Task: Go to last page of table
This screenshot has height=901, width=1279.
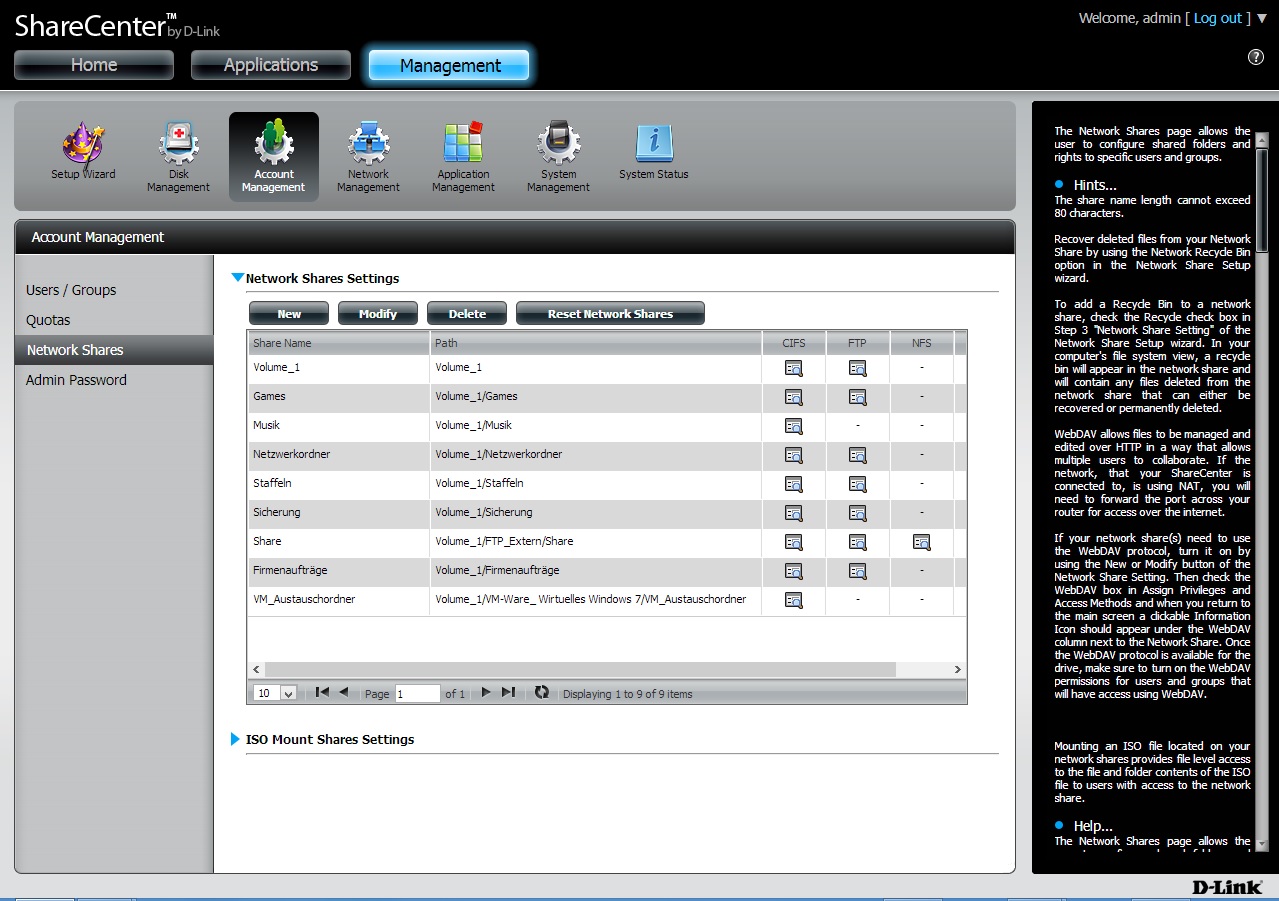Action: click(508, 692)
